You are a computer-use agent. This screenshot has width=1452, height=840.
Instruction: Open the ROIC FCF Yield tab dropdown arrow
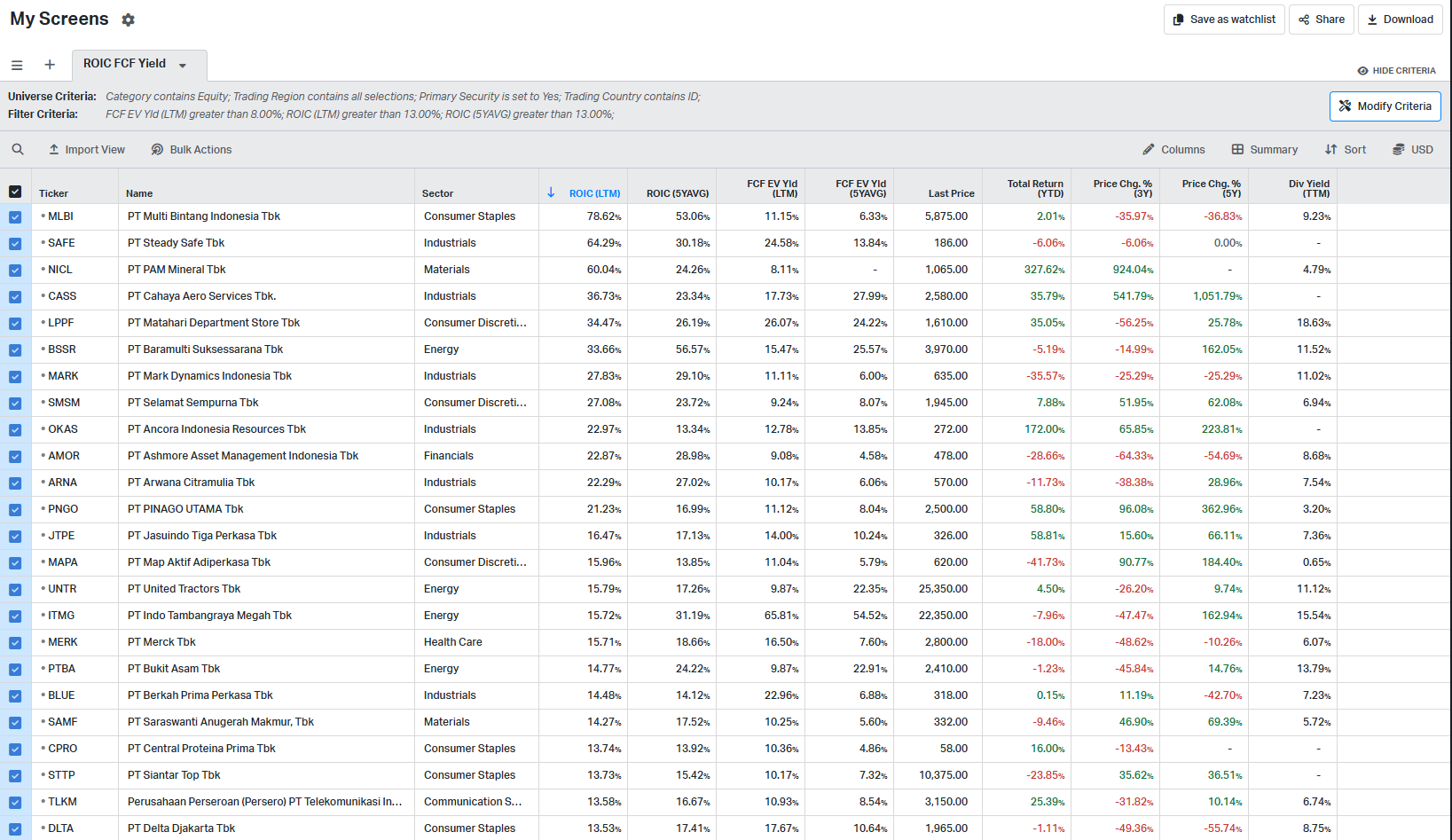pyautogui.click(x=183, y=65)
